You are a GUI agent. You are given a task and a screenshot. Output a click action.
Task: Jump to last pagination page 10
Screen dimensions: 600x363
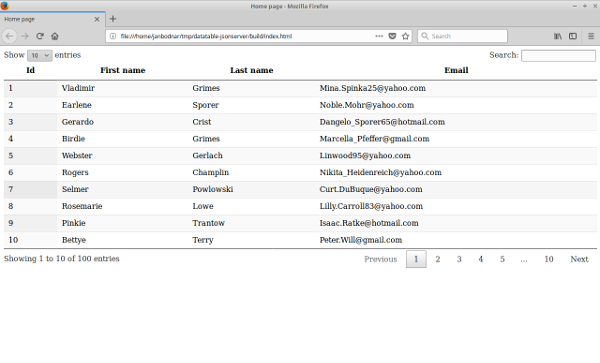tap(549, 259)
